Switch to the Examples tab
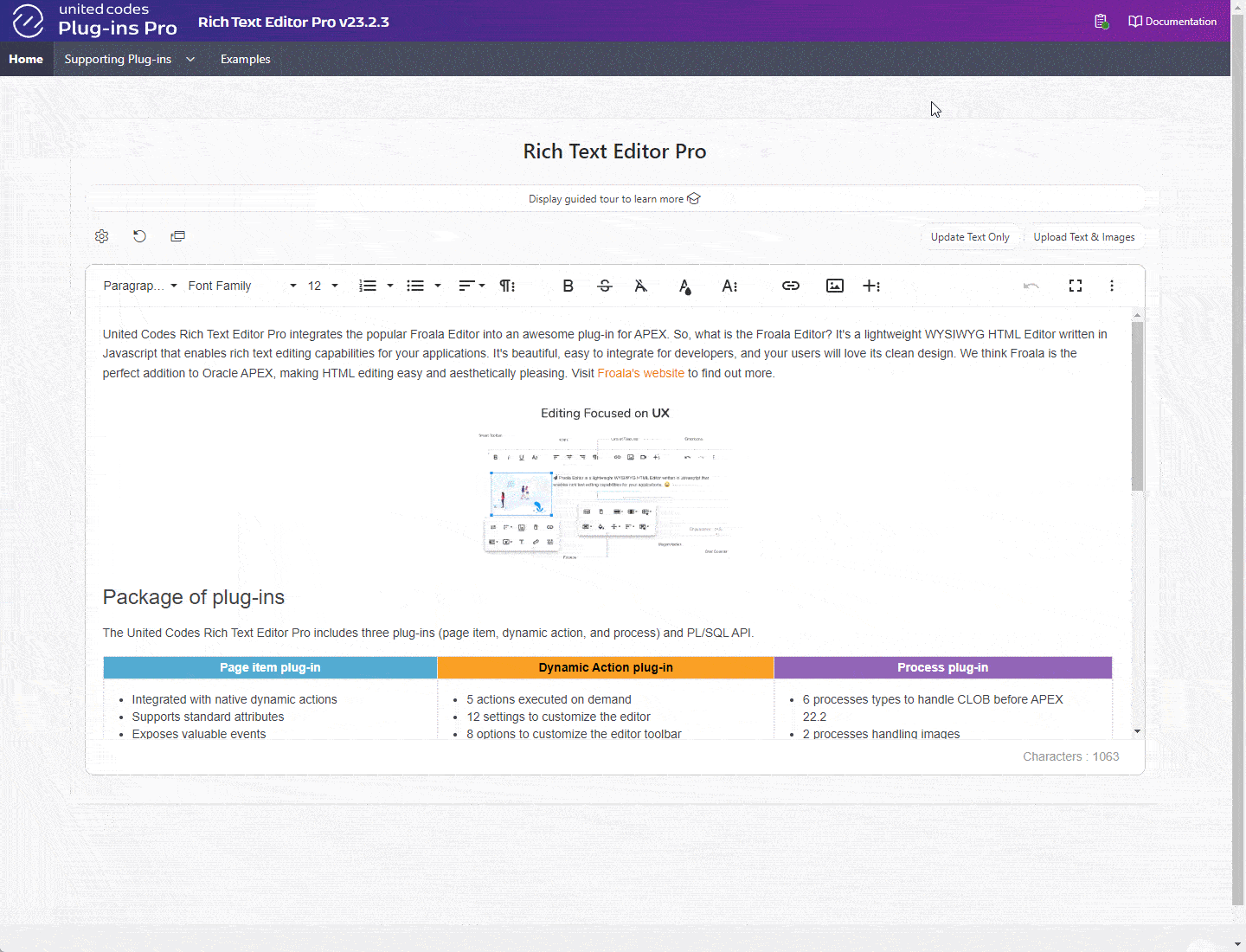This screenshot has width=1246, height=952. coord(246,59)
